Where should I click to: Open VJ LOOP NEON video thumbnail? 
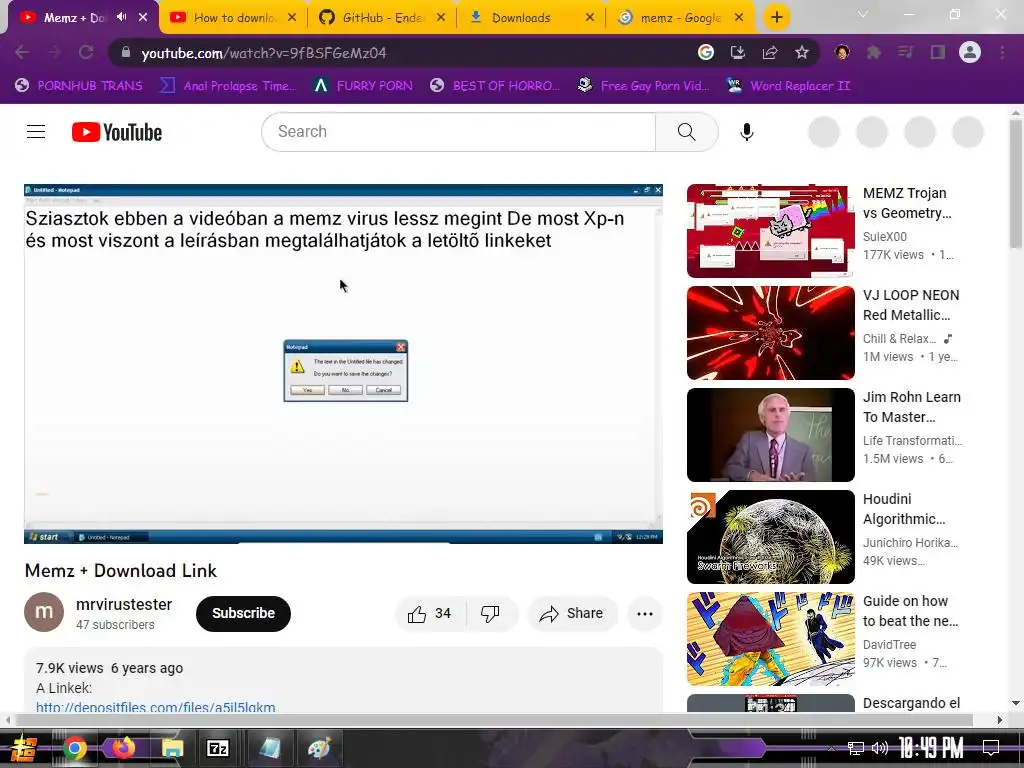click(771, 332)
